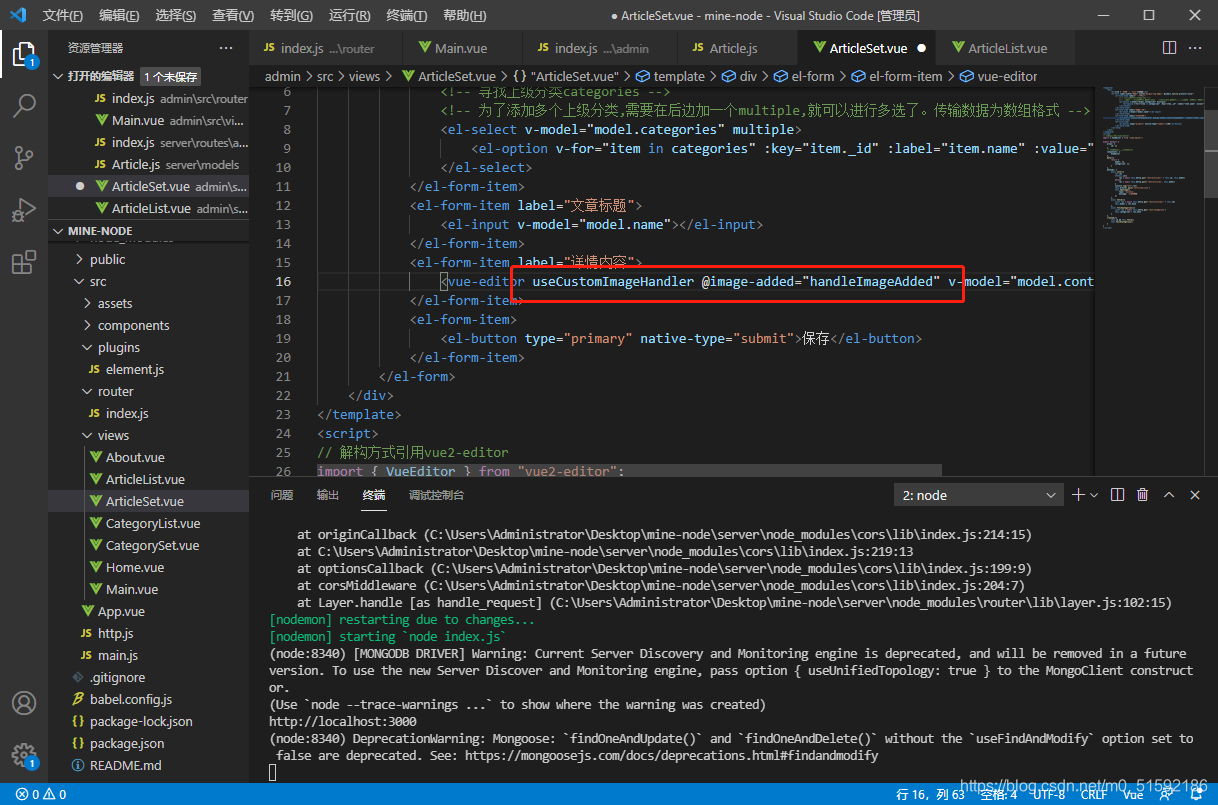Open the 终端(T) menu in menu bar
The image size is (1218, 805).
coord(407,16)
